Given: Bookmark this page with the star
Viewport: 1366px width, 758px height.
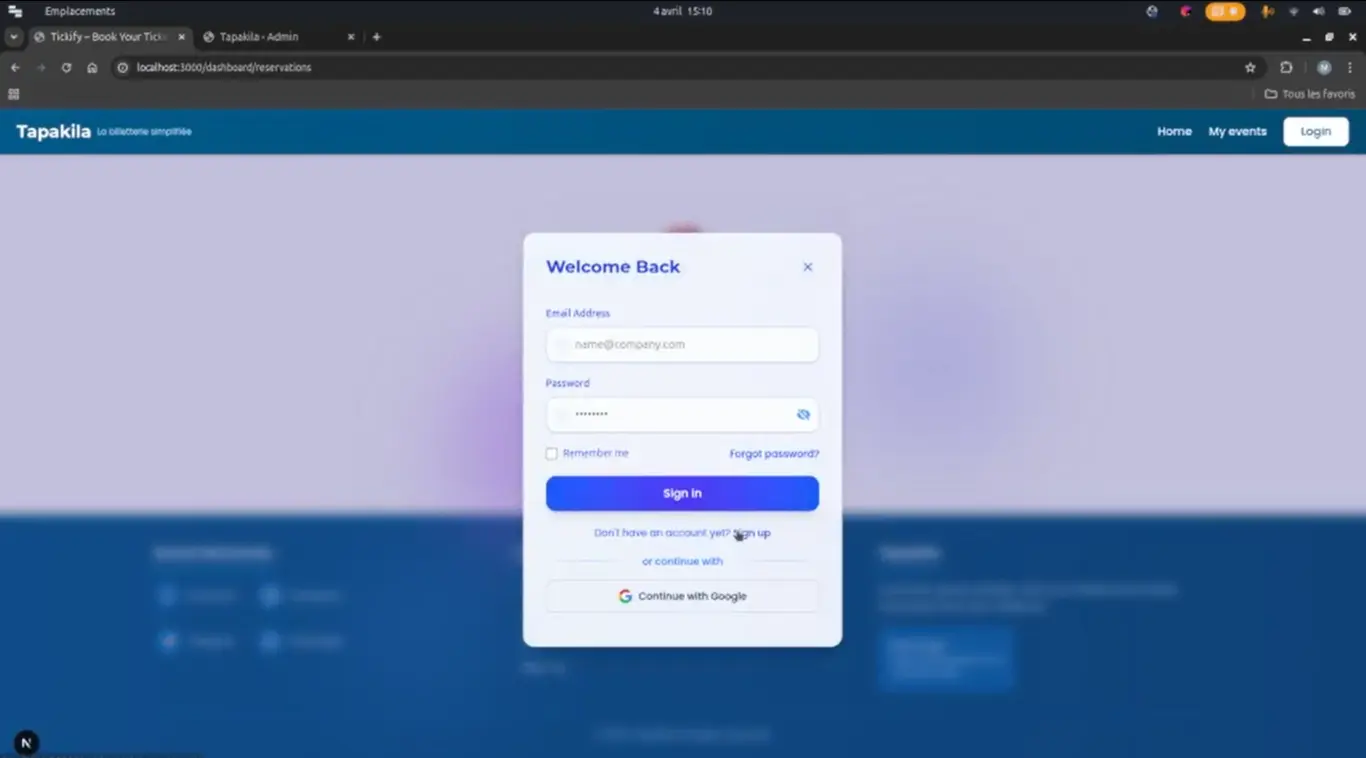Looking at the screenshot, I should coord(1250,68).
